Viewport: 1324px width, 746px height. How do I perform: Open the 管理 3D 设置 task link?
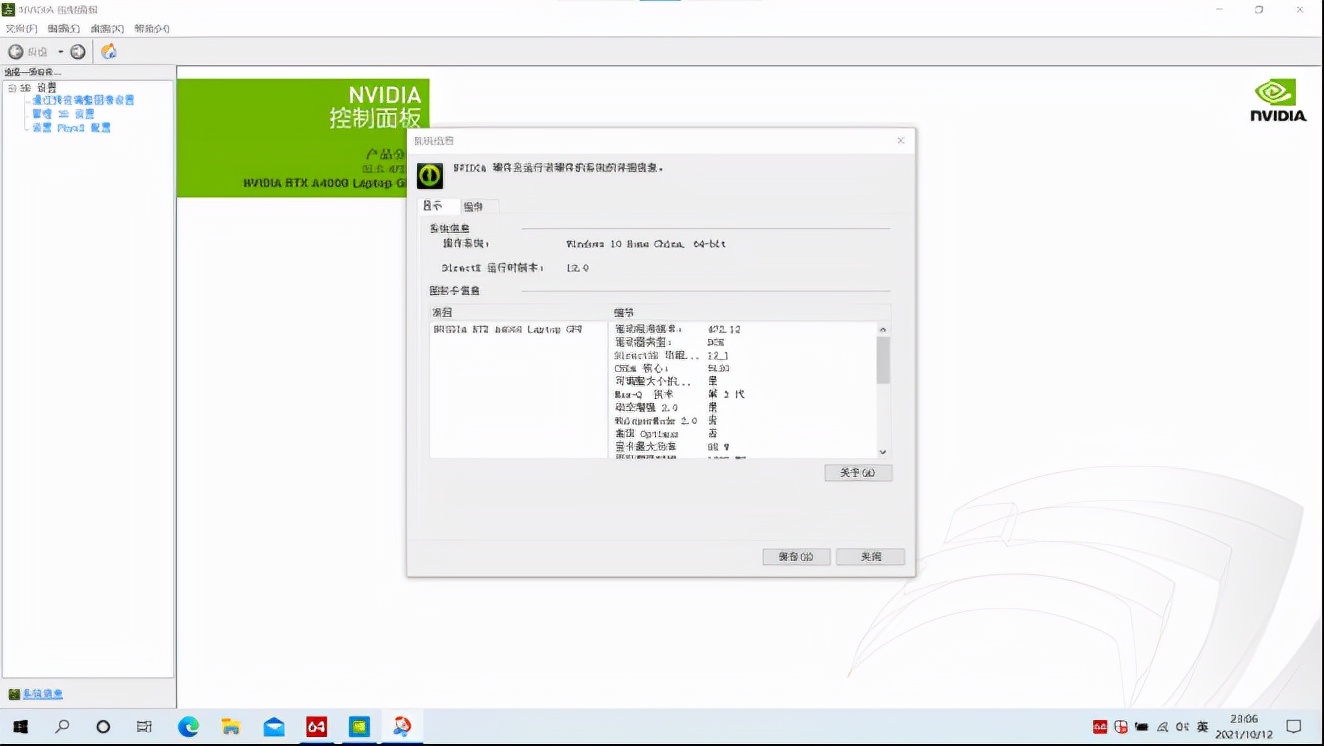[x=63, y=114]
